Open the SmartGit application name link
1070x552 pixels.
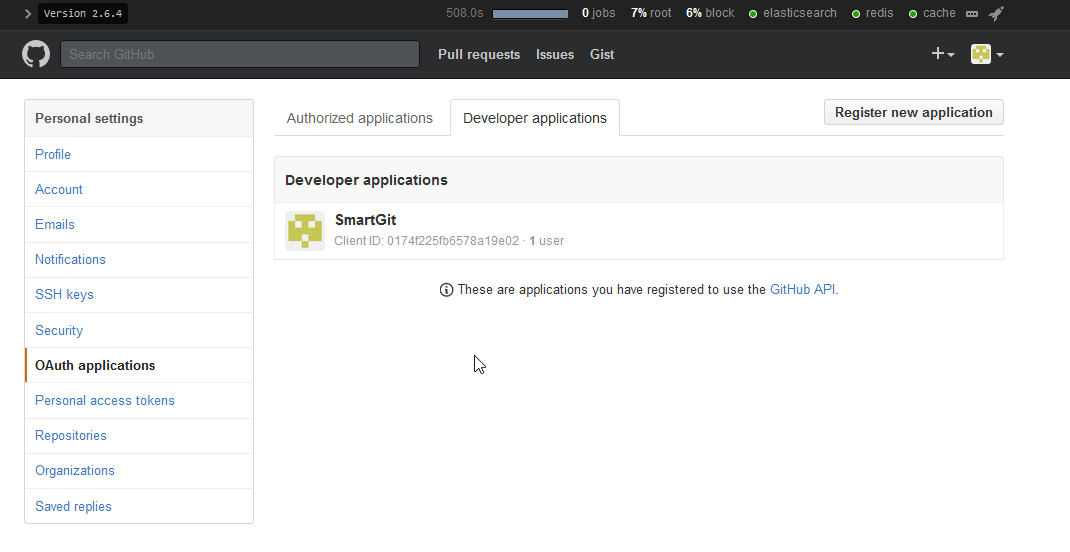pyautogui.click(x=366, y=220)
